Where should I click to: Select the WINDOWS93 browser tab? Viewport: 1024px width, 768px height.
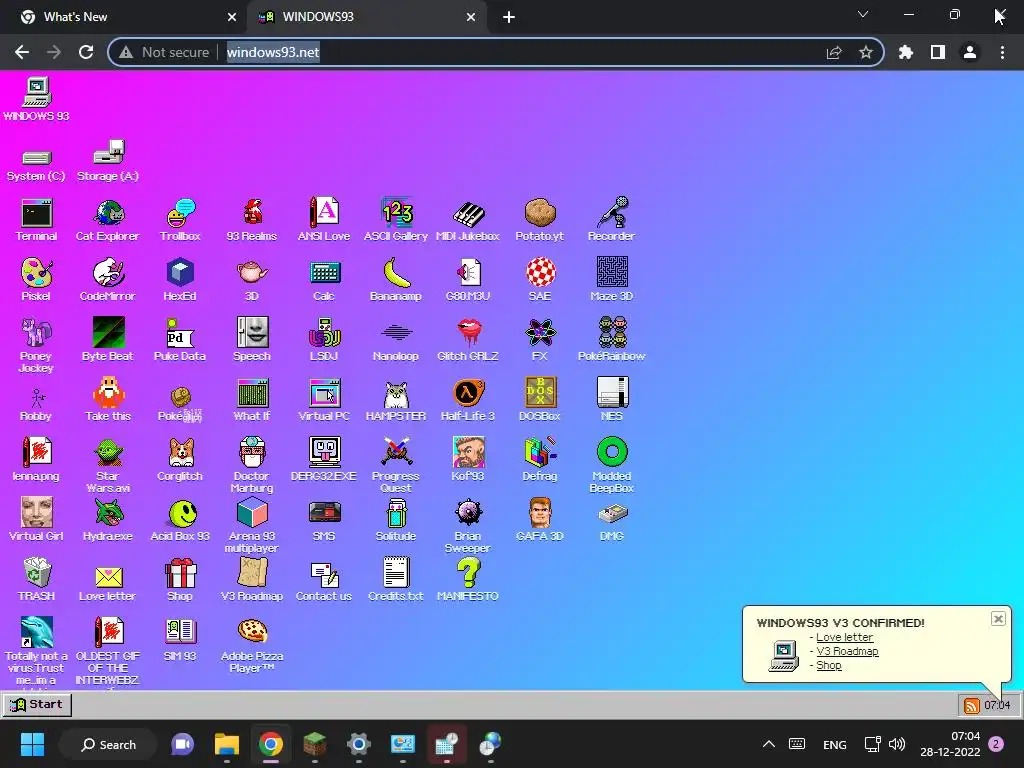coord(367,17)
